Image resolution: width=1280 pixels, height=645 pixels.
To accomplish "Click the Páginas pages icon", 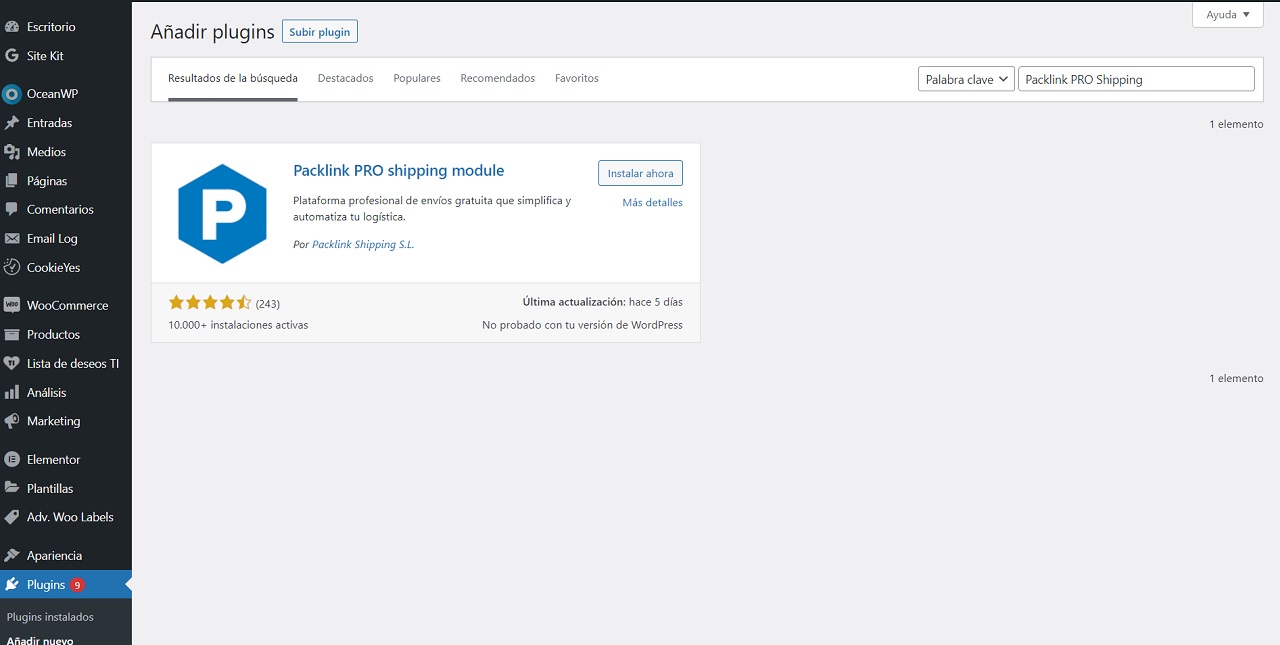I will coord(12,181).
